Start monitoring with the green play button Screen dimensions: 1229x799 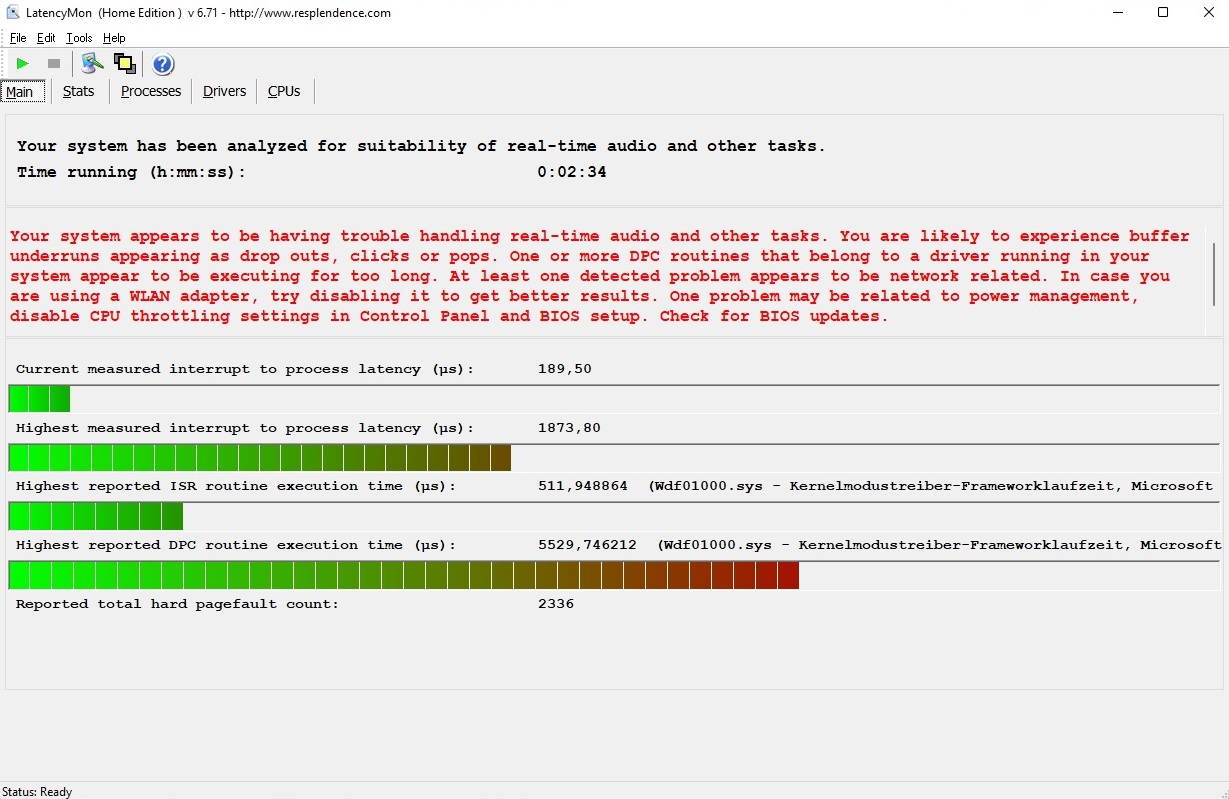click(22, 64)
